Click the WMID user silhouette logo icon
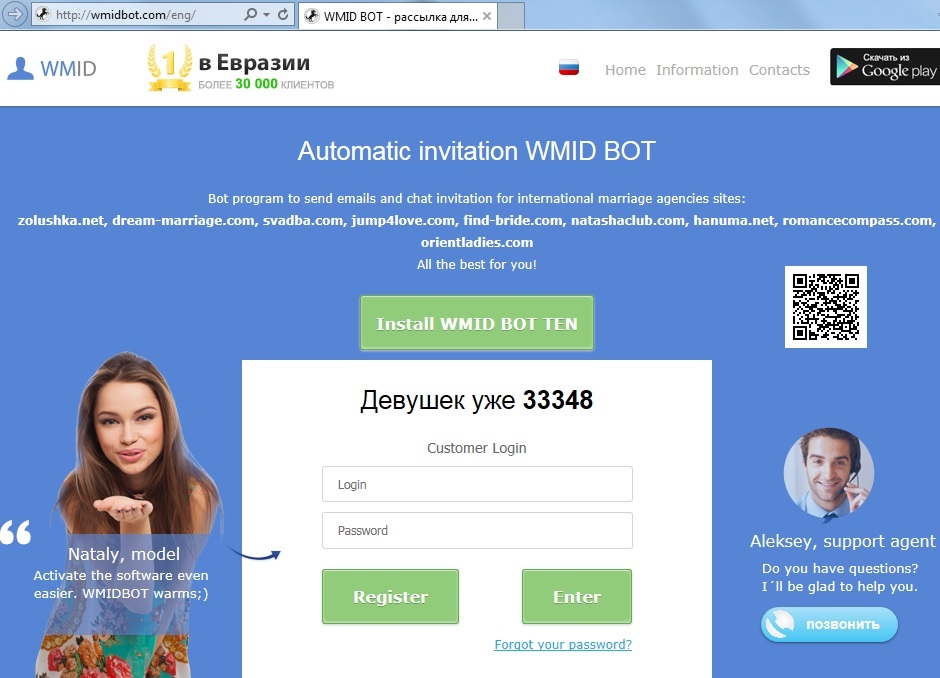This screenshot has width=940, height=678. pyautogui.click(x=20, y=68)
